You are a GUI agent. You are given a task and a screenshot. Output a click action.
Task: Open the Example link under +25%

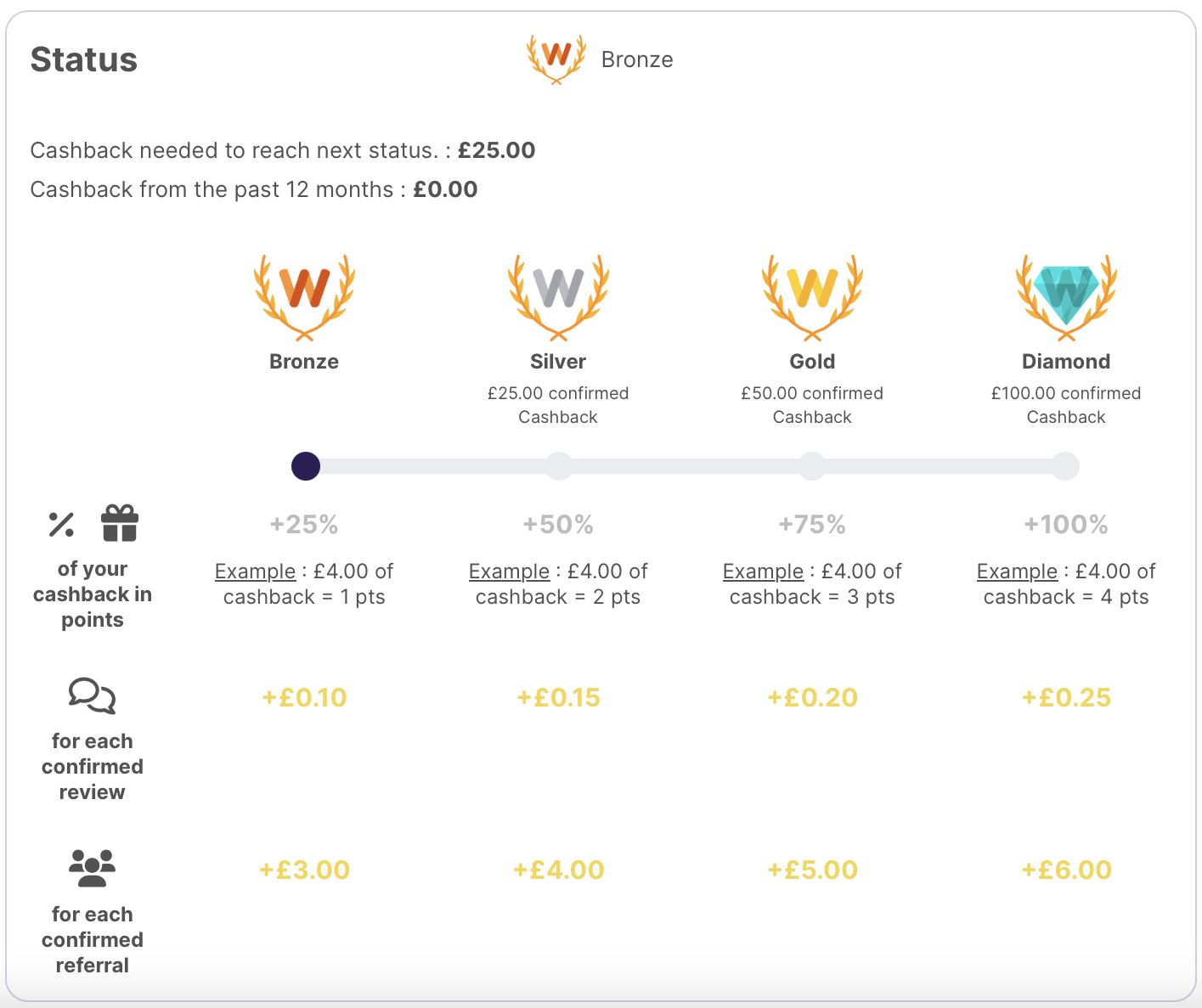coord(255,572)
